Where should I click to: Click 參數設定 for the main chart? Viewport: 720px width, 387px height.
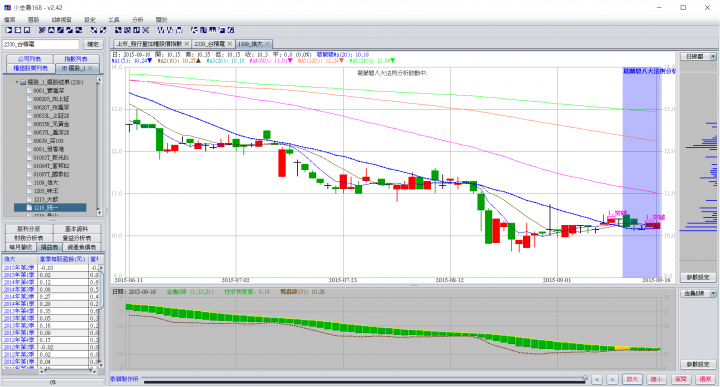698,277
